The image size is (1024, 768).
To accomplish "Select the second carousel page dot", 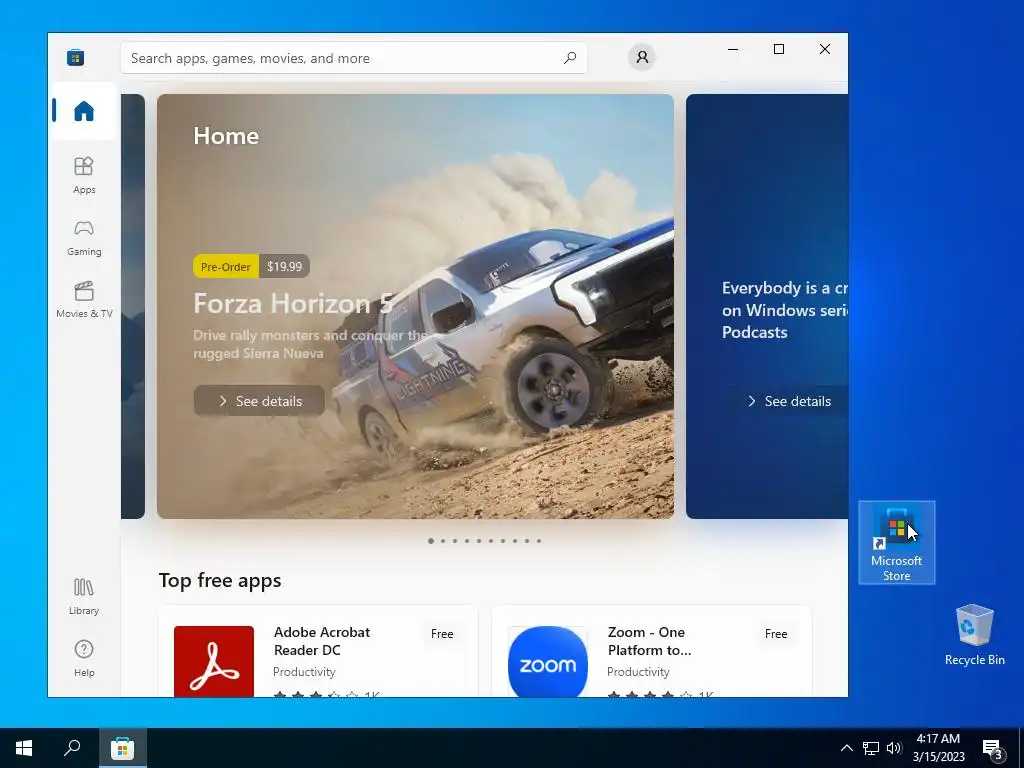I will click(x=443, y=541).
